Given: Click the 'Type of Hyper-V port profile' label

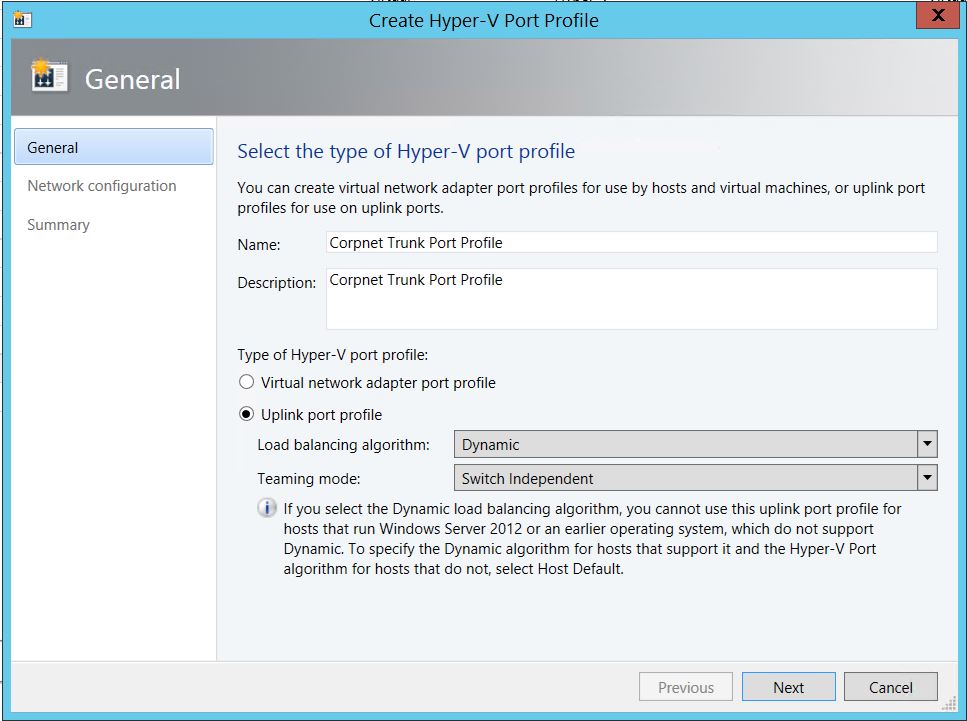Looking at the screenshot, I should point(332,354).
